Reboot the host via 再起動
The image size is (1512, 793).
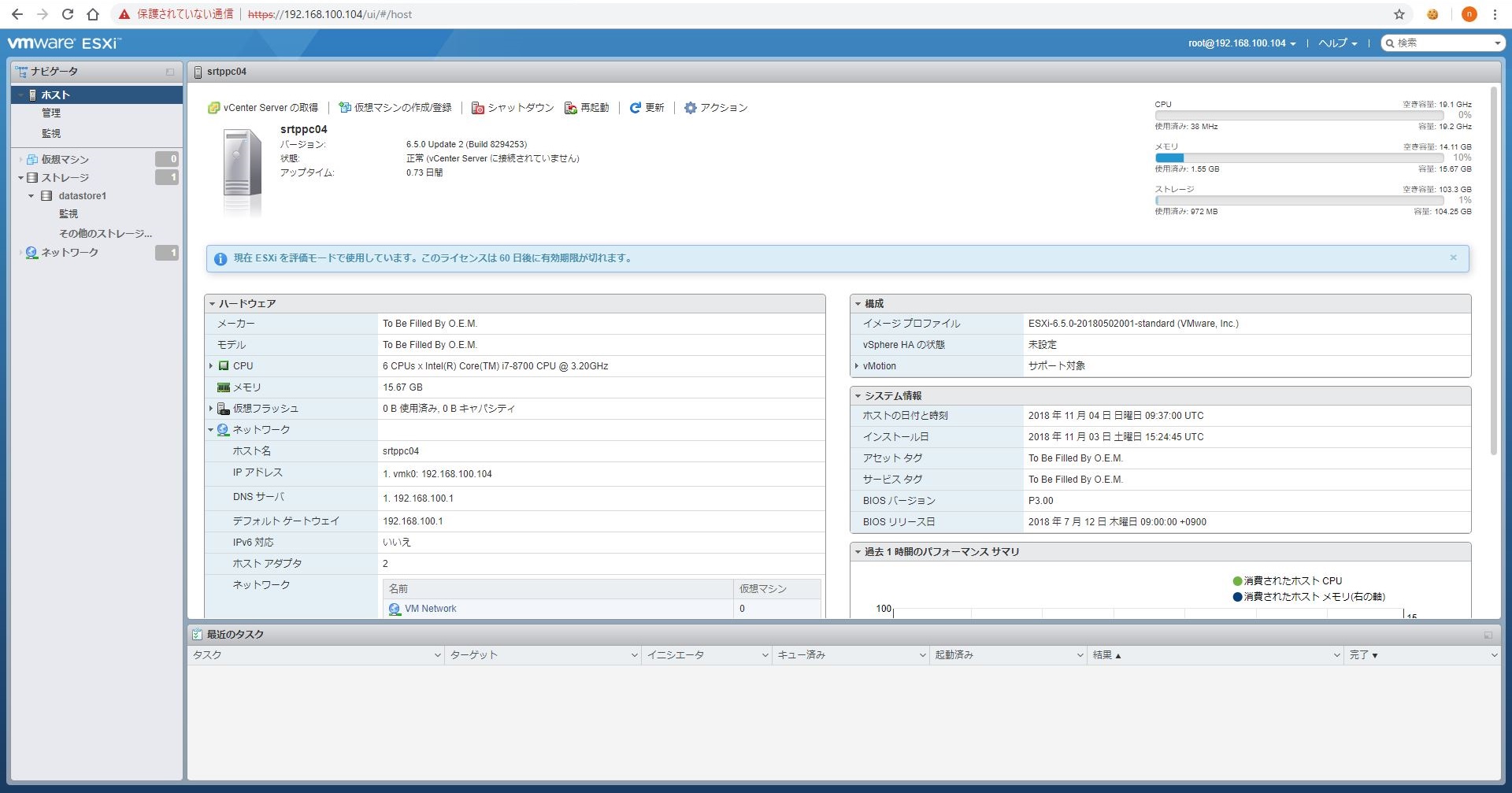click(587, 108)
